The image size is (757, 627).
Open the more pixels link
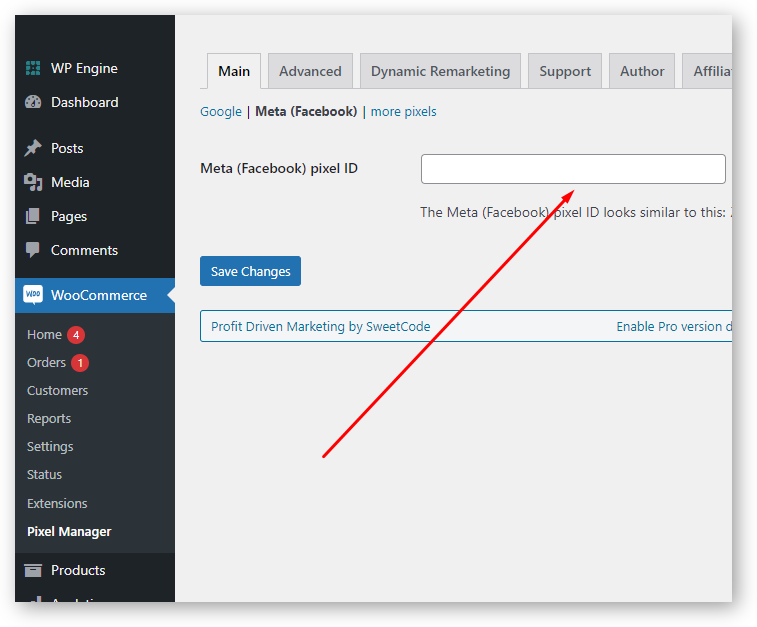pyautogui.click(x=404, y=111)
